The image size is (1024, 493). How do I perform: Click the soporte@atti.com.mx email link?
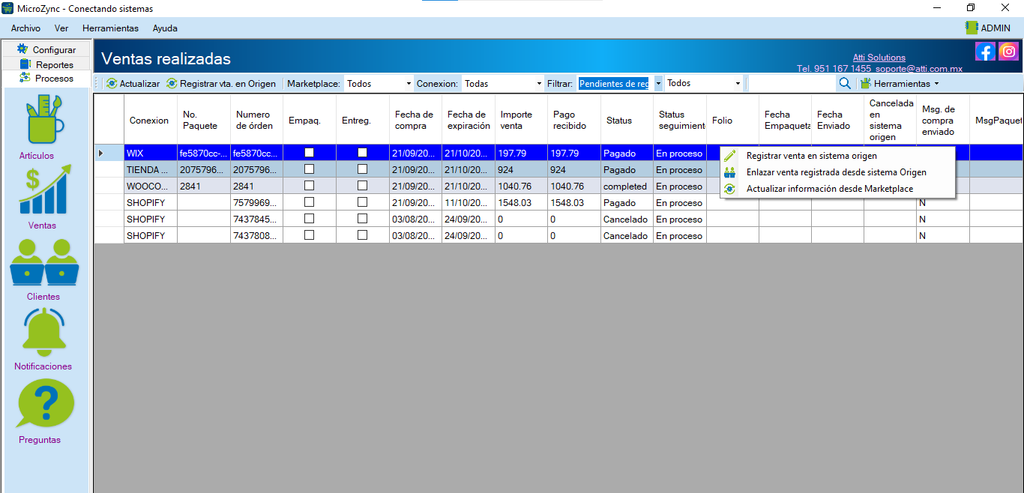(x=919, y=68)
